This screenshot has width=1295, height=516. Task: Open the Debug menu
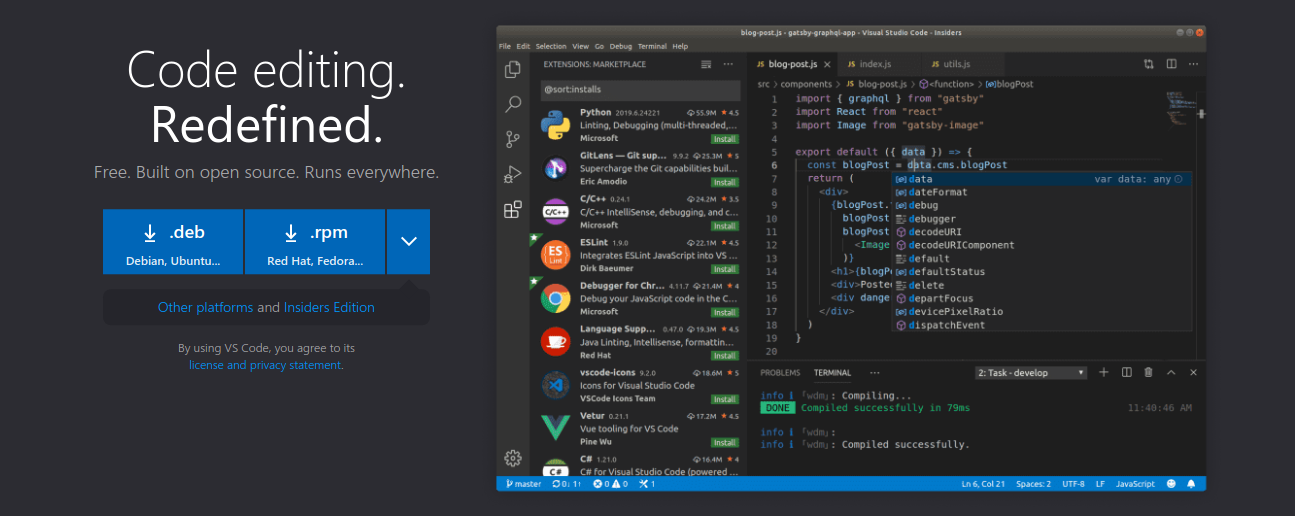pos(621,46)
